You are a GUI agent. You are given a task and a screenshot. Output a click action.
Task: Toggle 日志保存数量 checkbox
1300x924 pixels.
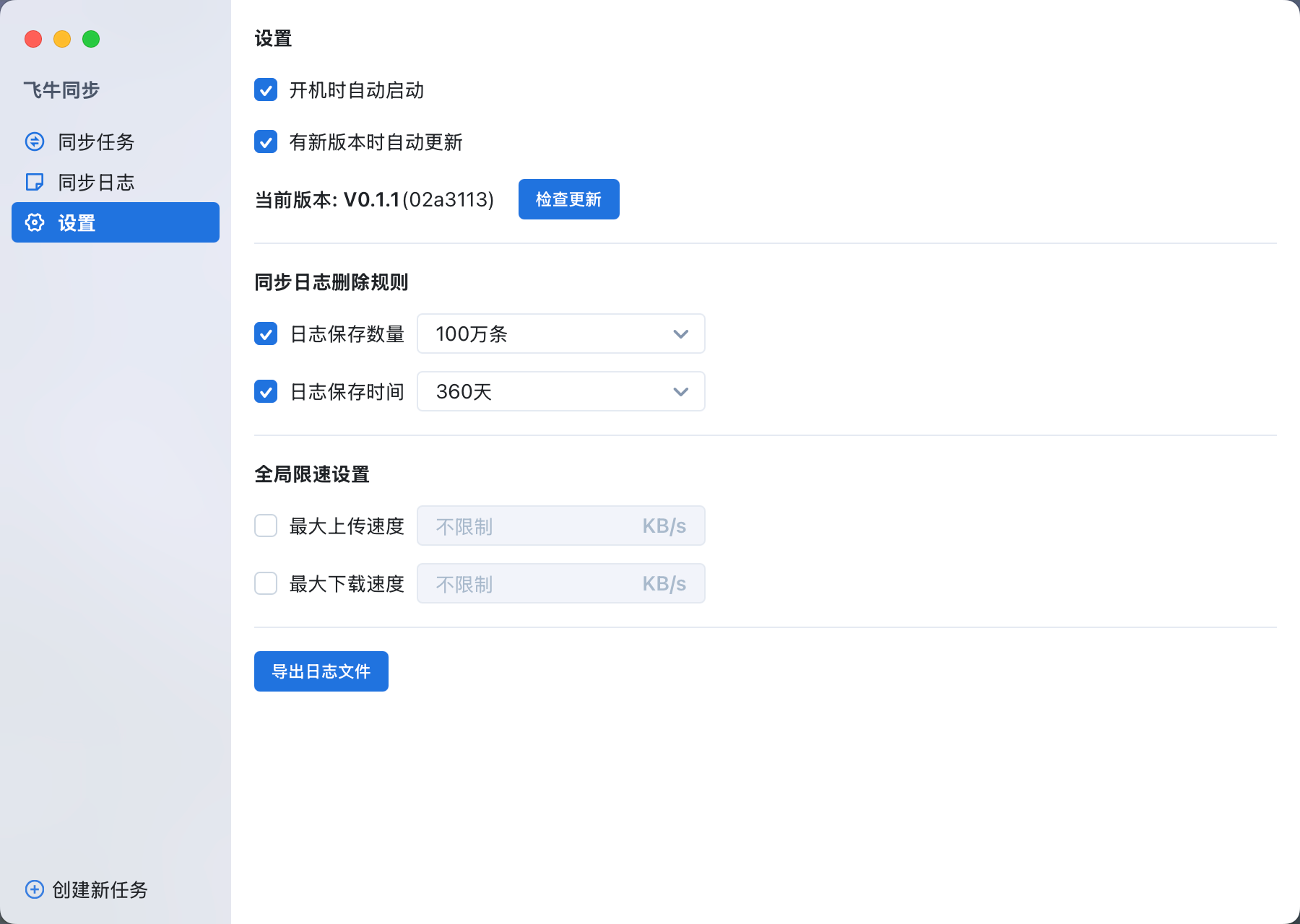click(266, 334)
